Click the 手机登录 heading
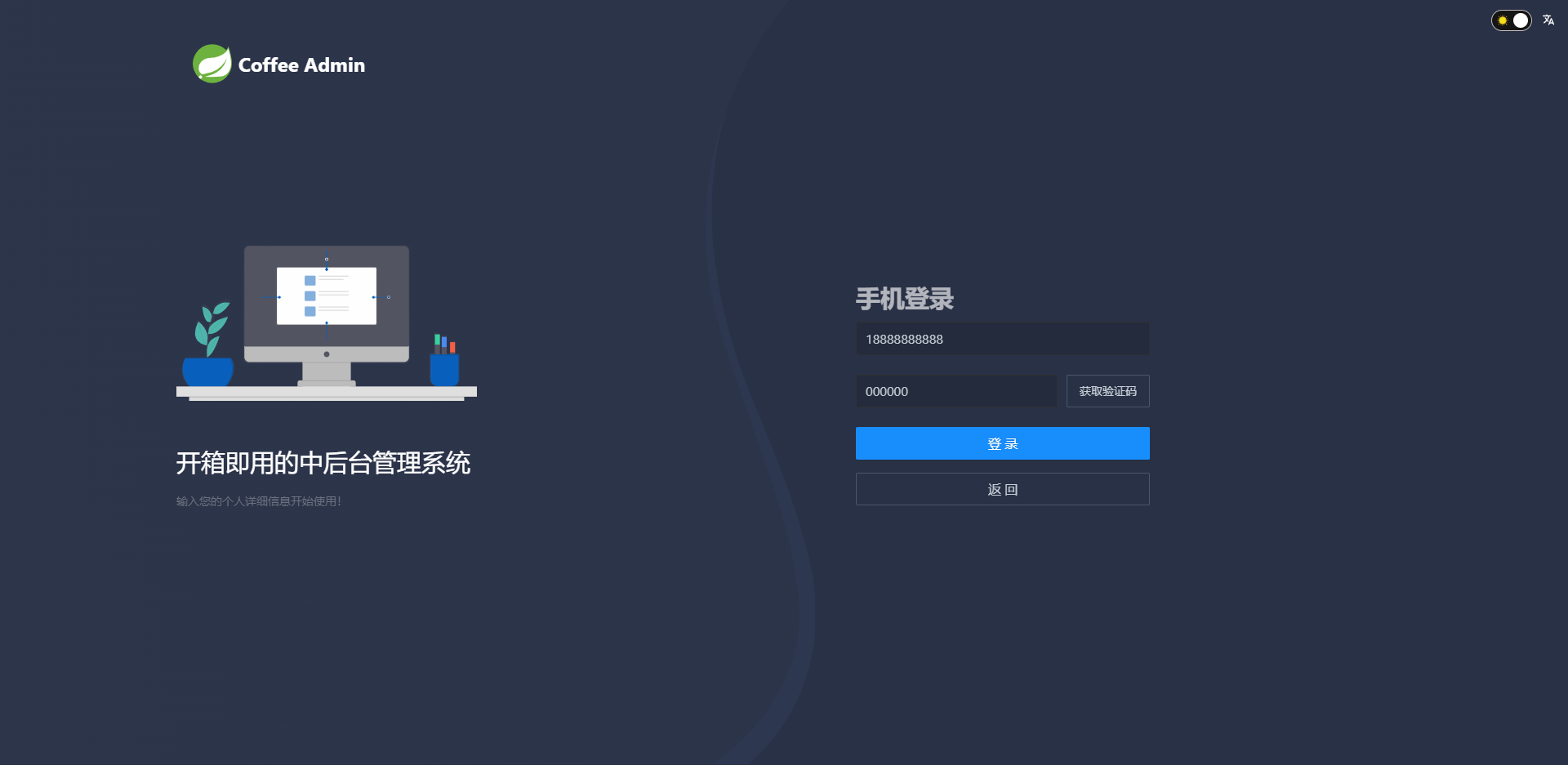Viewport: 1568px width, 765px height. pyautogui.click(x=905, y=299)
